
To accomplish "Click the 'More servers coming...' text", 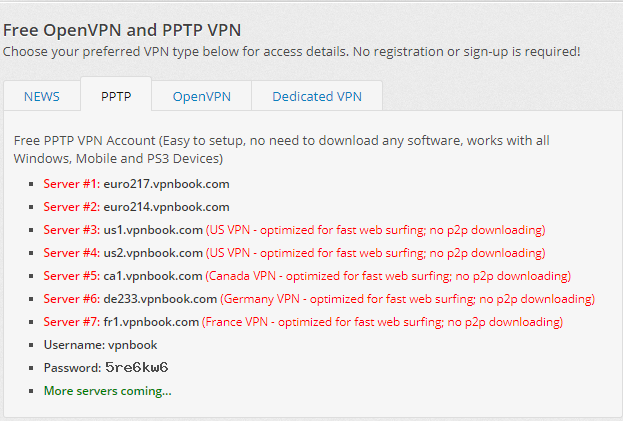I will tap(107, 391).
